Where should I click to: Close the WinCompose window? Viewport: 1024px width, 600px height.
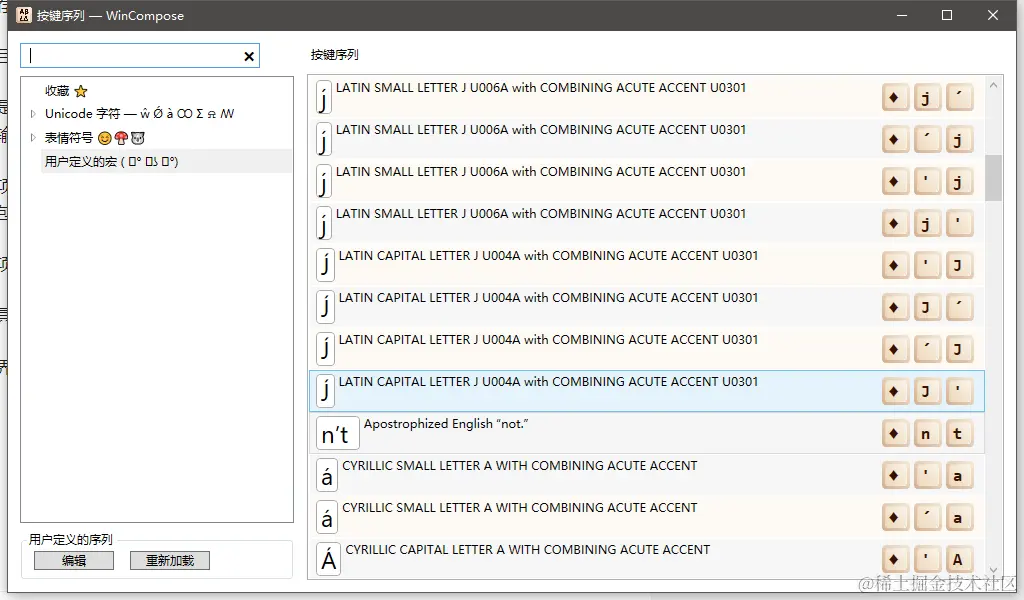[x=993, y=15]
